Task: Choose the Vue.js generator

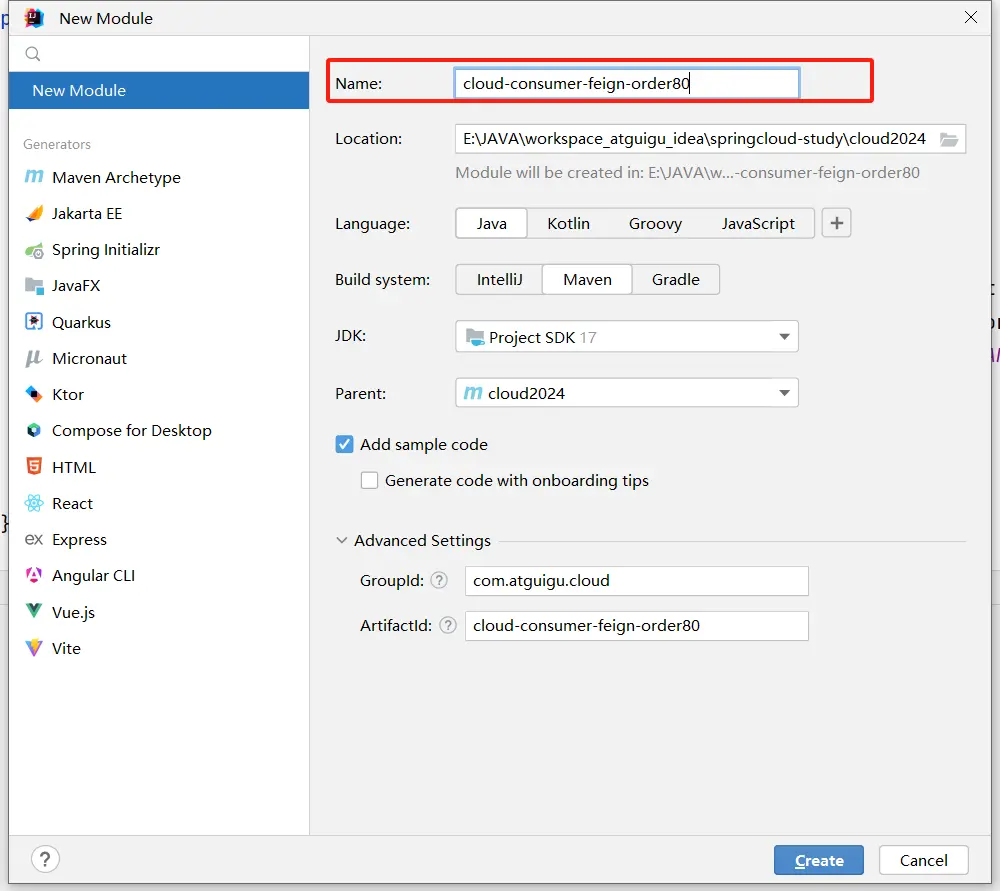Action: [x=73, y=612]
